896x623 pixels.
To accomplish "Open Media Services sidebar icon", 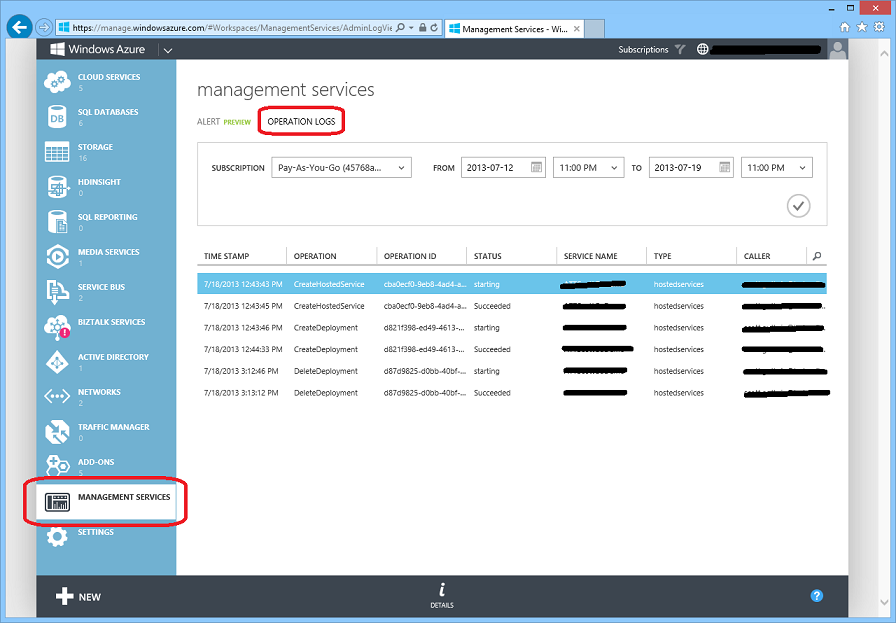I will tap(57, 257).
